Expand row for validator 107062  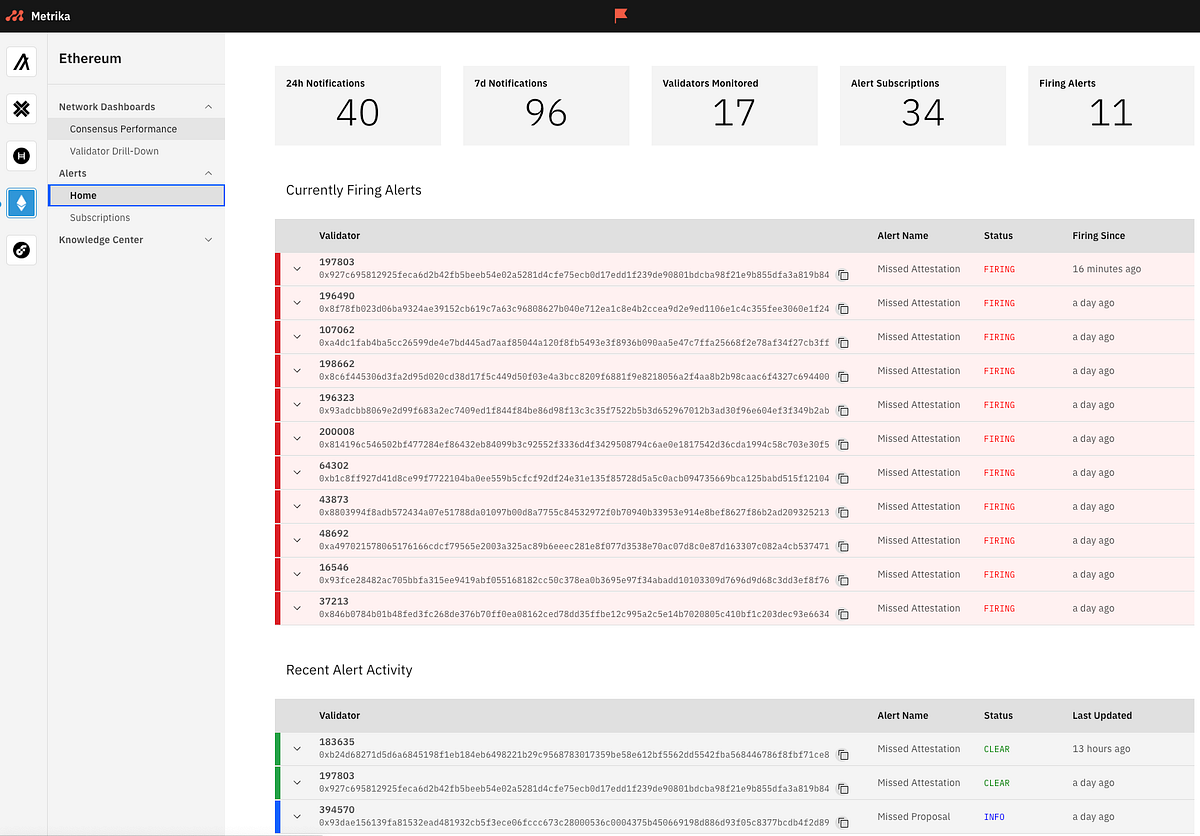pos(297,337)
